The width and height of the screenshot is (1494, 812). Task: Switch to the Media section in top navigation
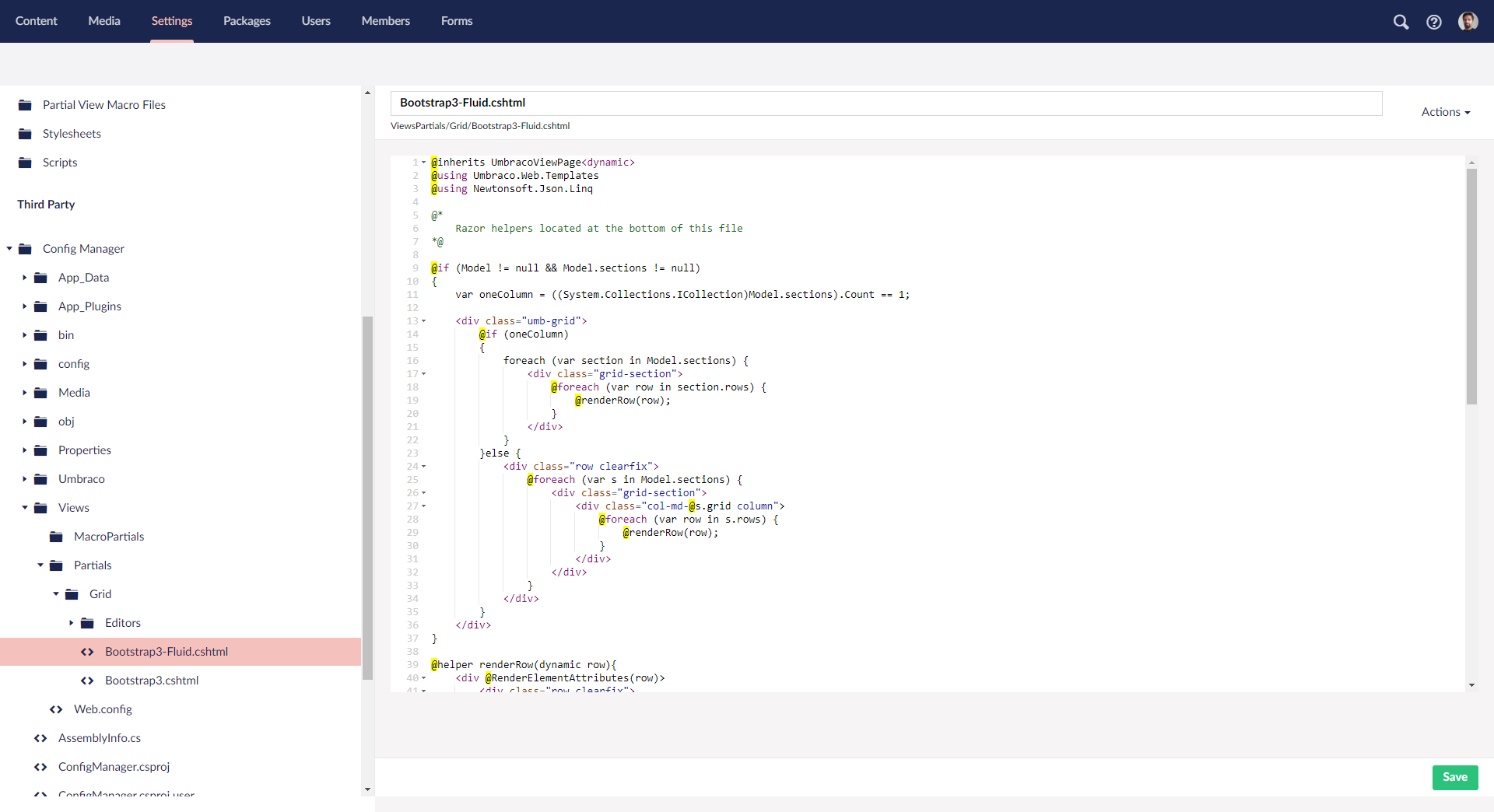pyautogui.click(x=103, y=21)
